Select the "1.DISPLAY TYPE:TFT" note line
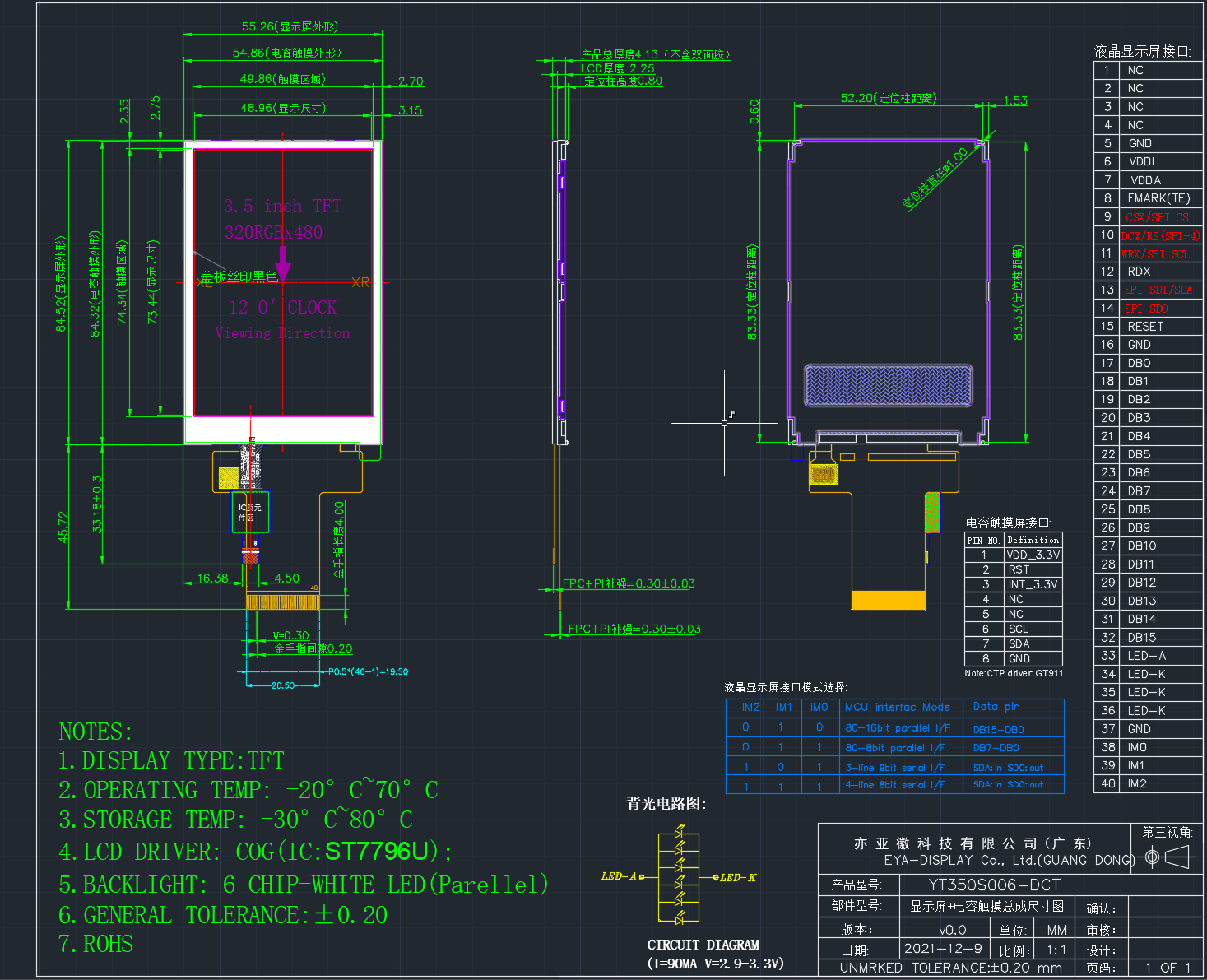This screenshot has height=980, width=1207. click(x=171, y=760)
